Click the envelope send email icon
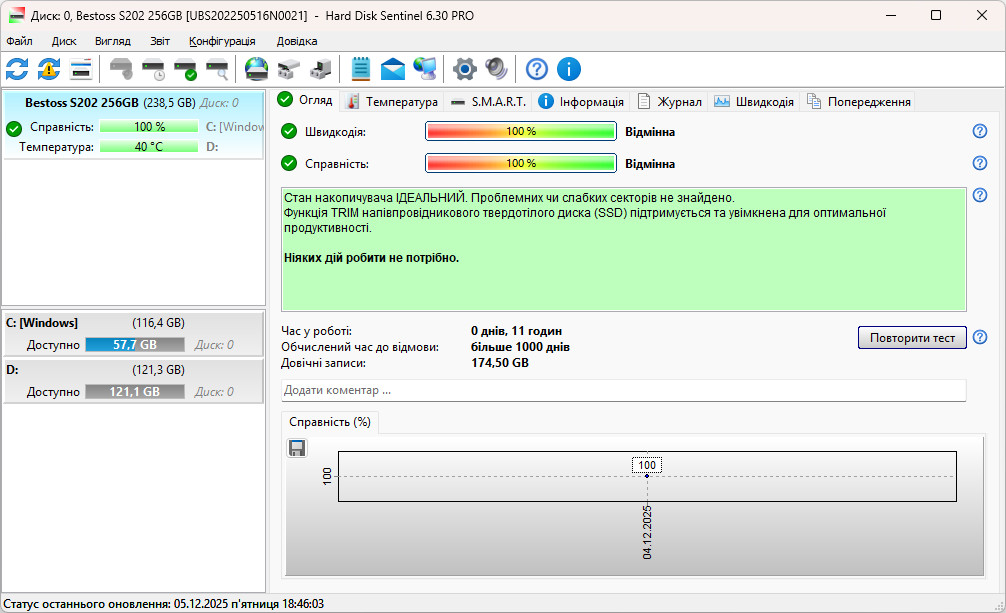 [393, 69]
